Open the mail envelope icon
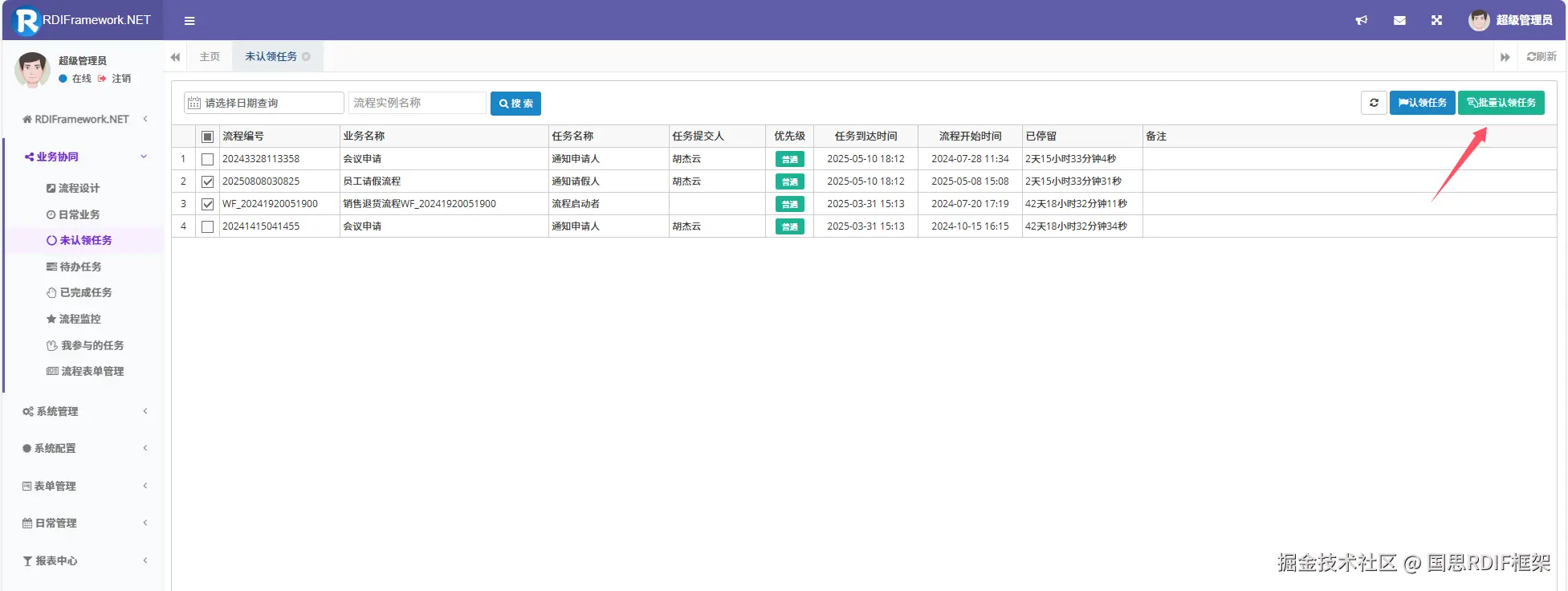Screen dimensions: 1568x591 point(1399,20)
